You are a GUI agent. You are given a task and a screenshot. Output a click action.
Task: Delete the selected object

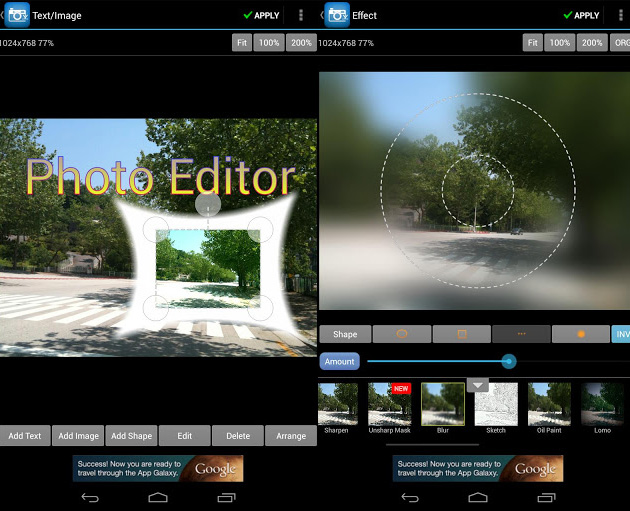[x=238, y=436]
